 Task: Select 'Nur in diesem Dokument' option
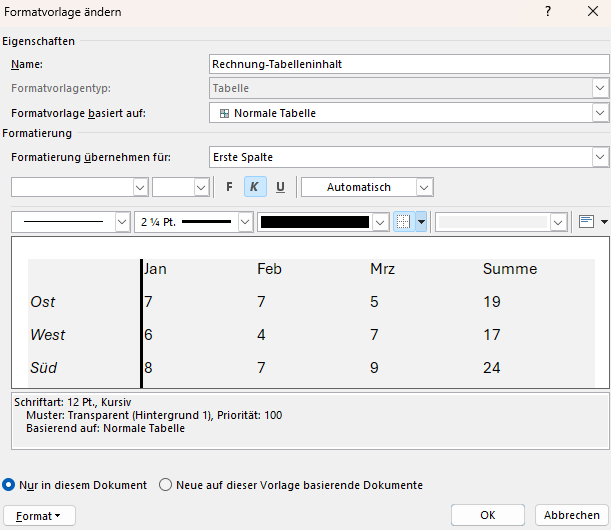pos(9,485)
